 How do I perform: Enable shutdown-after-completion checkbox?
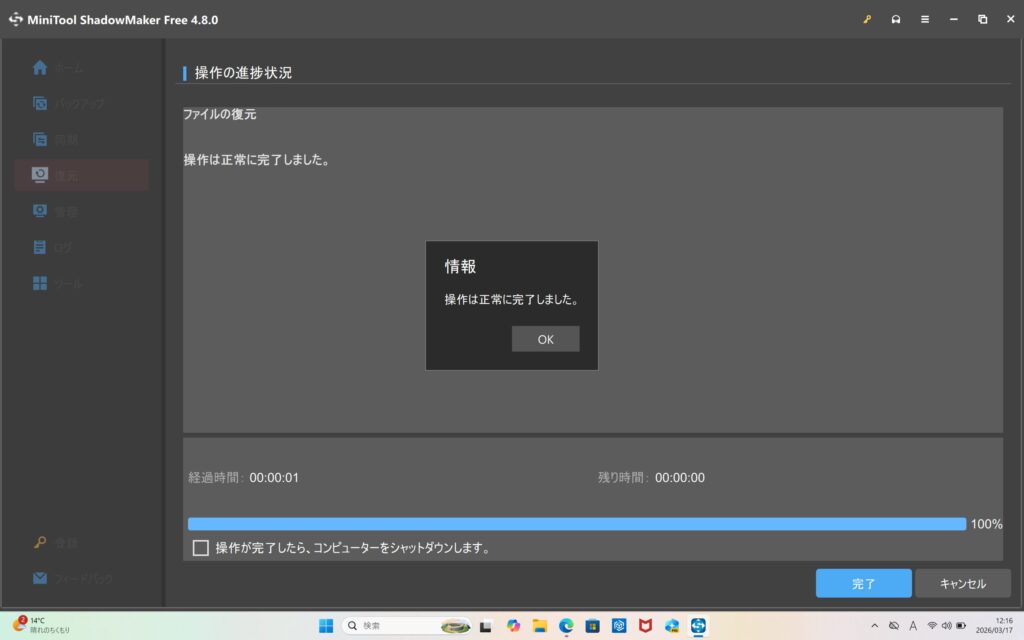[x=201, y=548]
